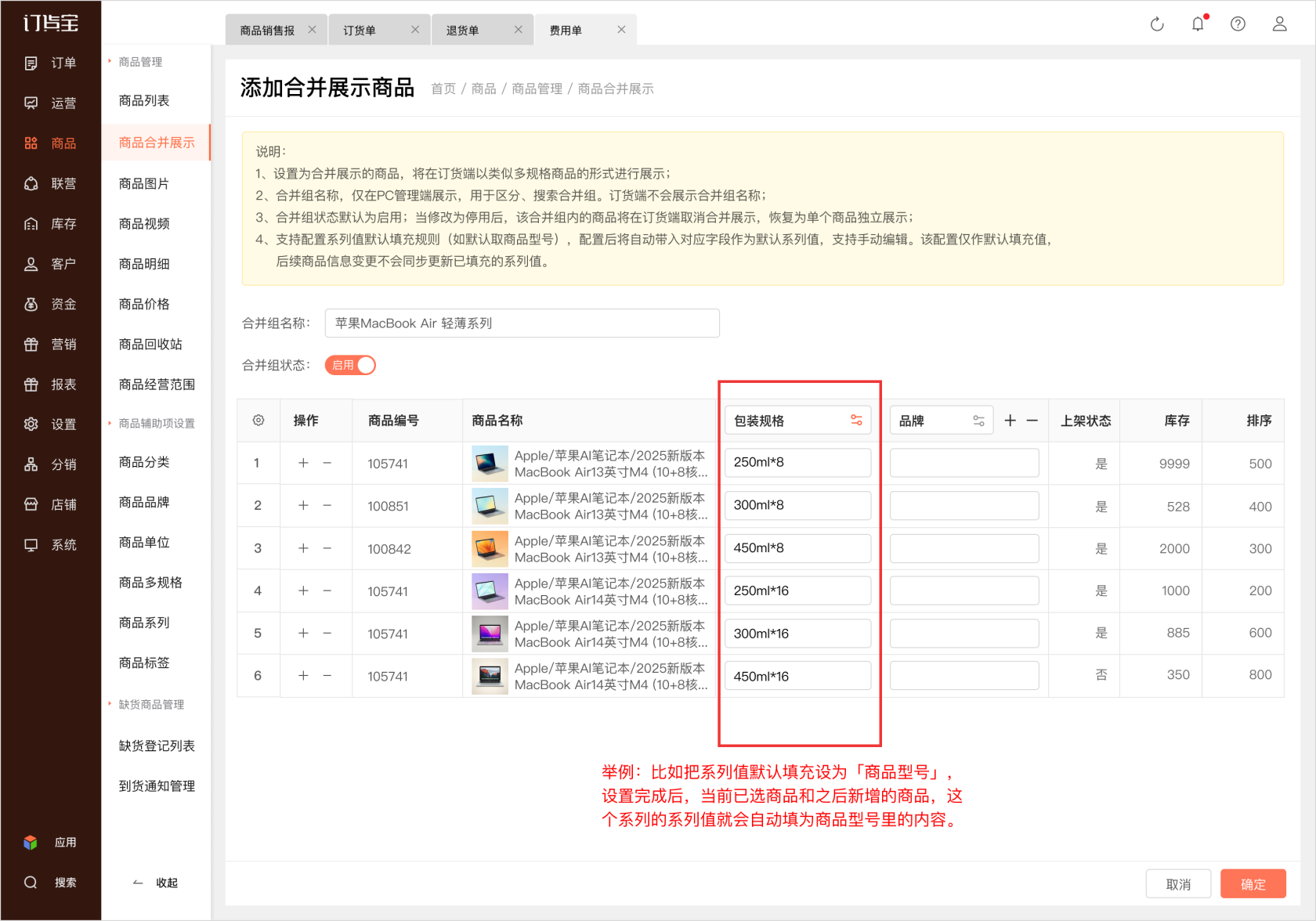Click product thumbnail in row 3

[x=490, y=548]
